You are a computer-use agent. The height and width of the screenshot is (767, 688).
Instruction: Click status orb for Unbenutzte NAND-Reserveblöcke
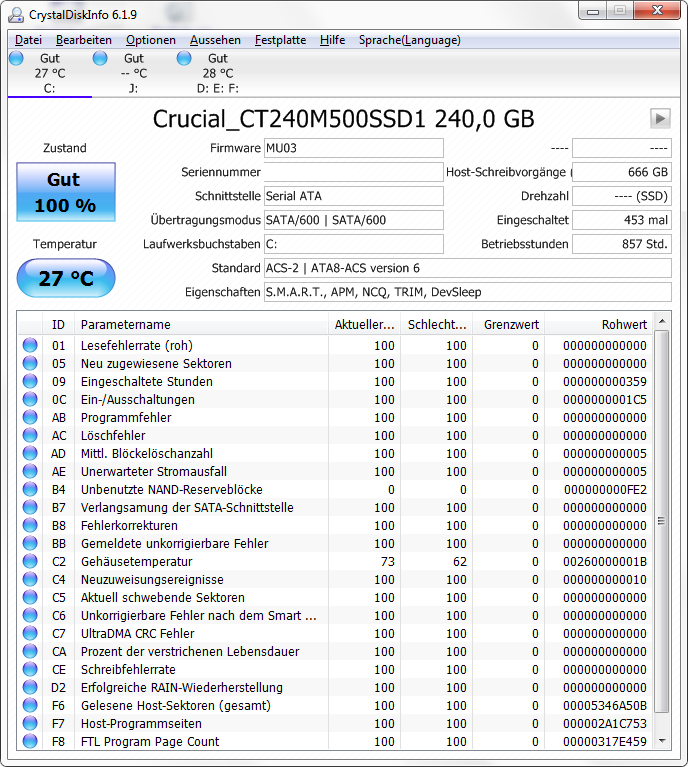pyautogui.click(x=30, y=490)
